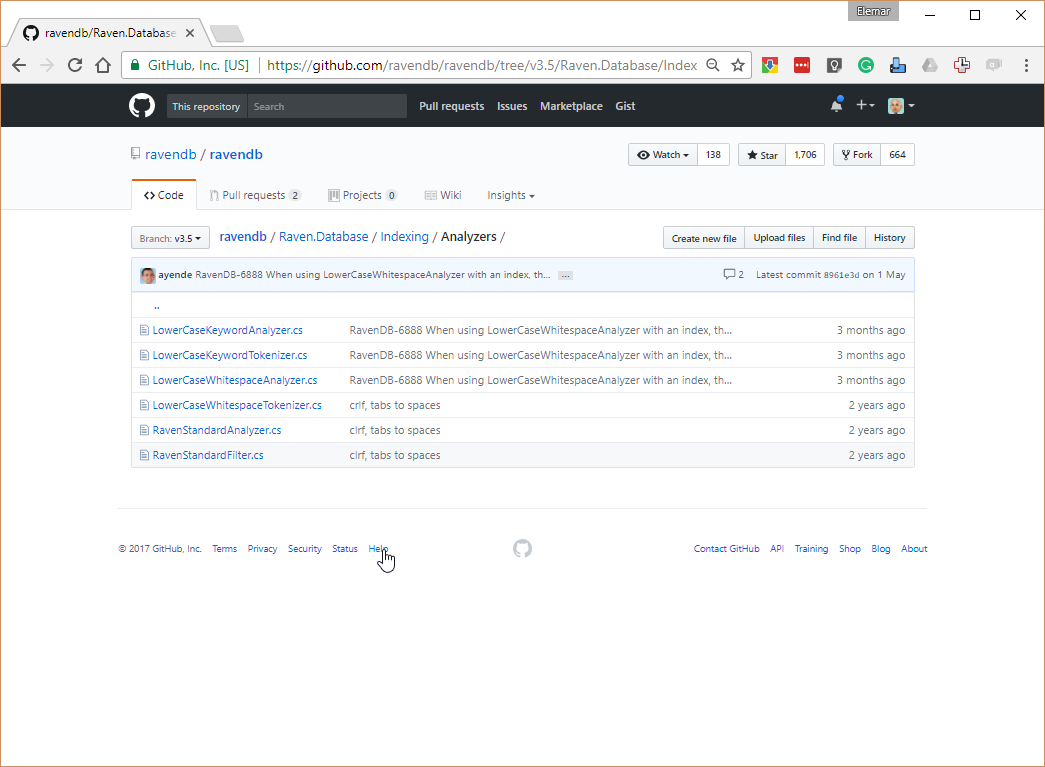This screenshot has height=767, width=1045.
Task: Open commit hash 8961e3d
Action: pyautogui.click(x=841, y=275)
